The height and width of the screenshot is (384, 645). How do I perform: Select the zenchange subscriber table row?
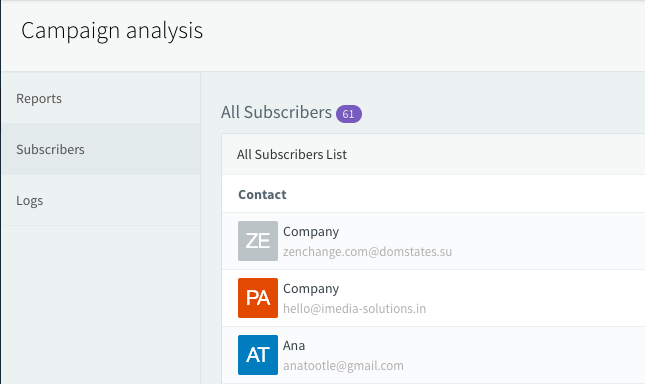tap(433, 241)
